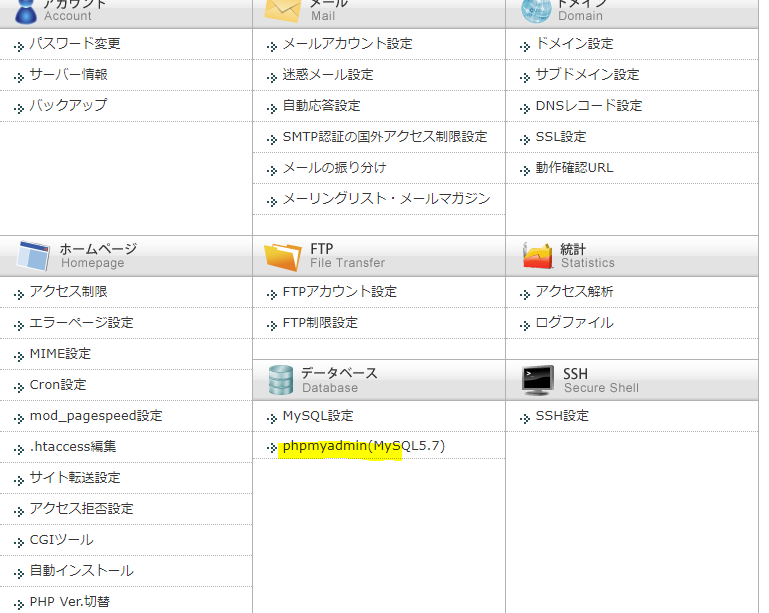Image resolution: width=769 pixels, height=613 pixels.
Task: Open メールの振り分け link
Action: coord(335,168)
